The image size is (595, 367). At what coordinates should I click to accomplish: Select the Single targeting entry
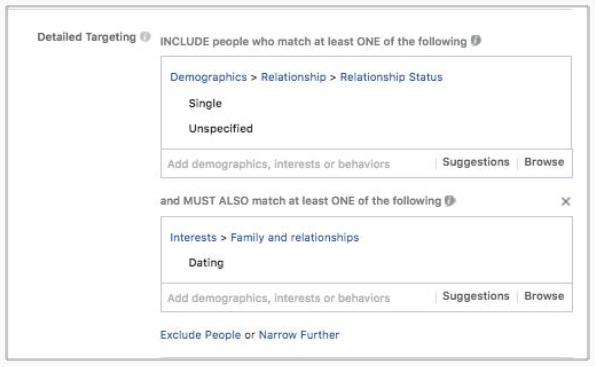pos(205,103)
